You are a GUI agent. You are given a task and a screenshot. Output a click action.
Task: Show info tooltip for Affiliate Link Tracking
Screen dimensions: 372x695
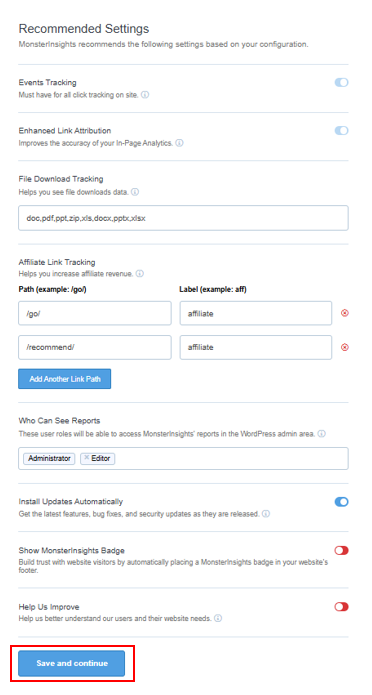tap(140, 274)
